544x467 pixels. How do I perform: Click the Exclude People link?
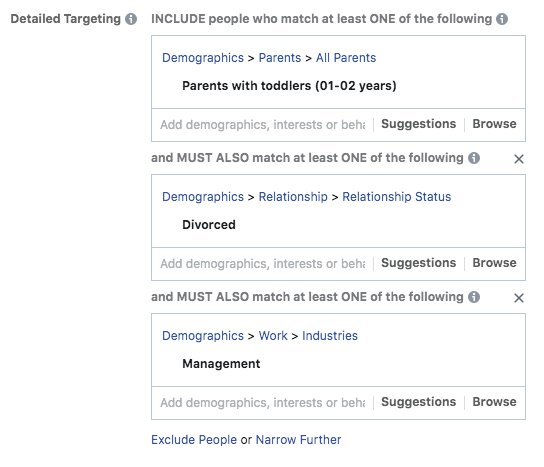tap(194, 440)
